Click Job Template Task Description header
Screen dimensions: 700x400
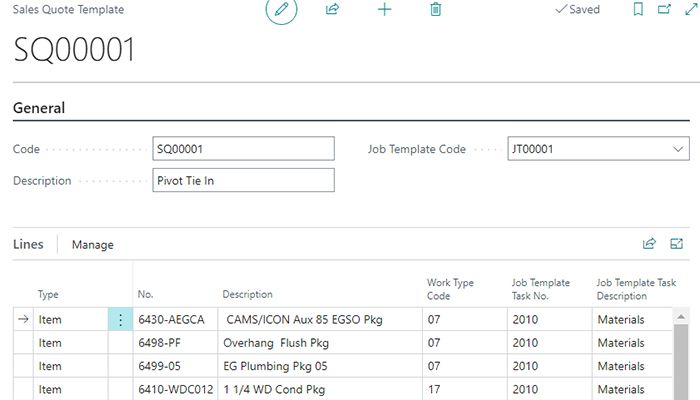click(636, 289)
